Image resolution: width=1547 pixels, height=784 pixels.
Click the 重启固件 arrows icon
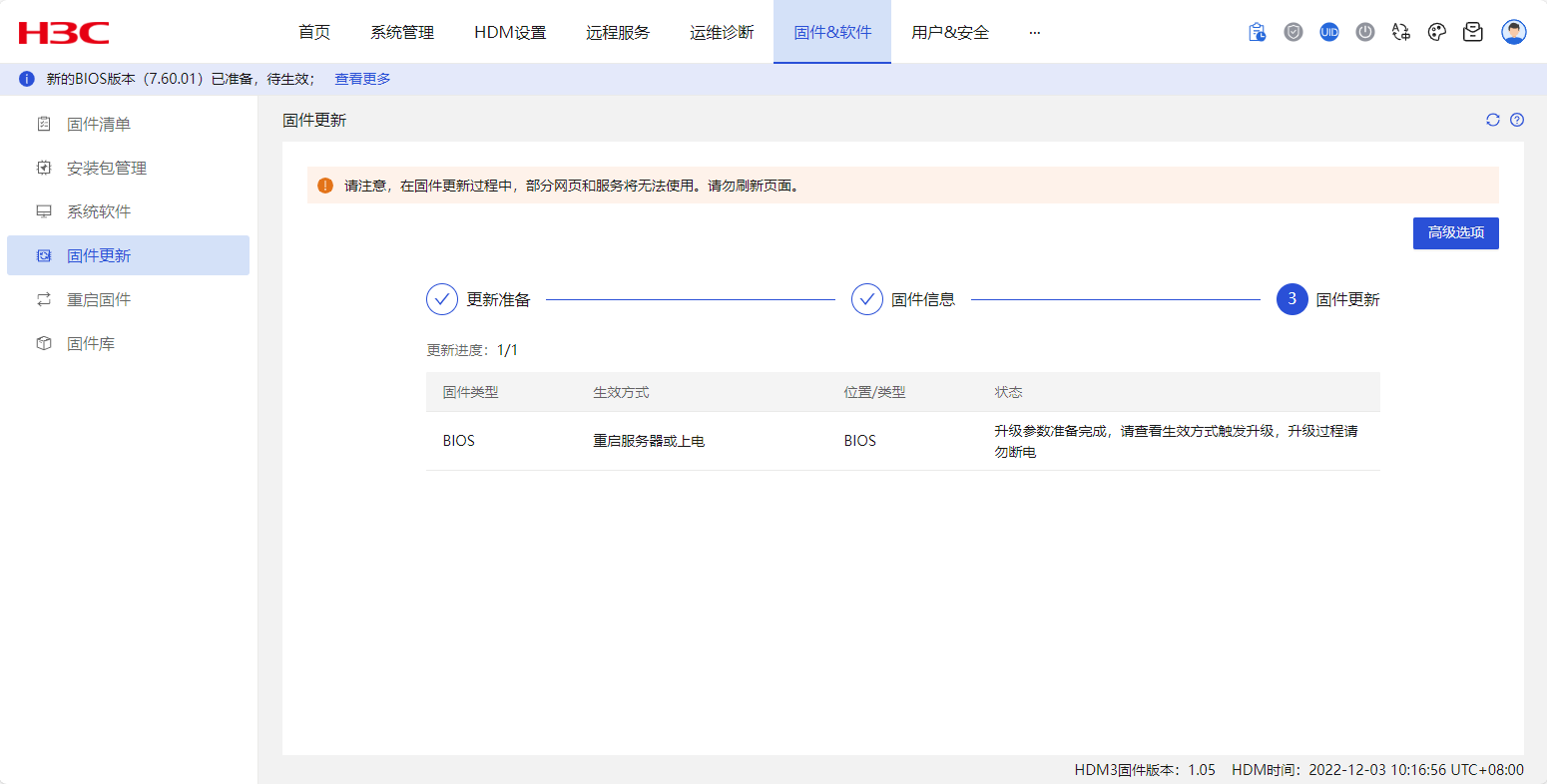click(x=44, y=299)
